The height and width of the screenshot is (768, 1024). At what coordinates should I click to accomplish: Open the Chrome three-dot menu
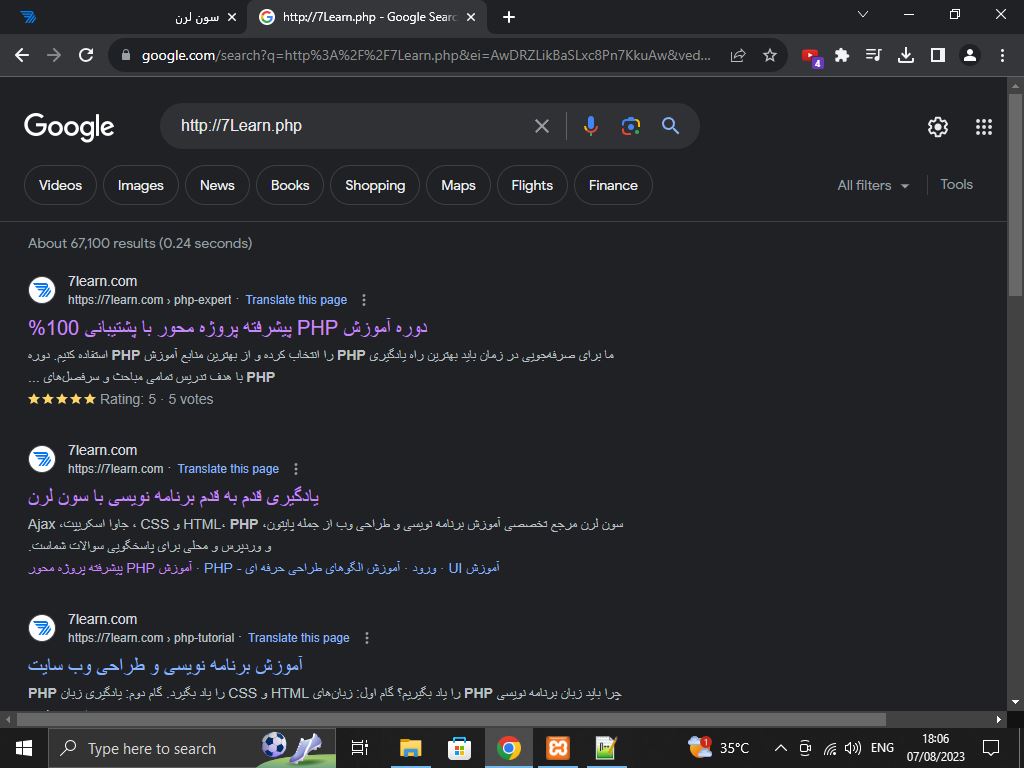[1002, 56]
